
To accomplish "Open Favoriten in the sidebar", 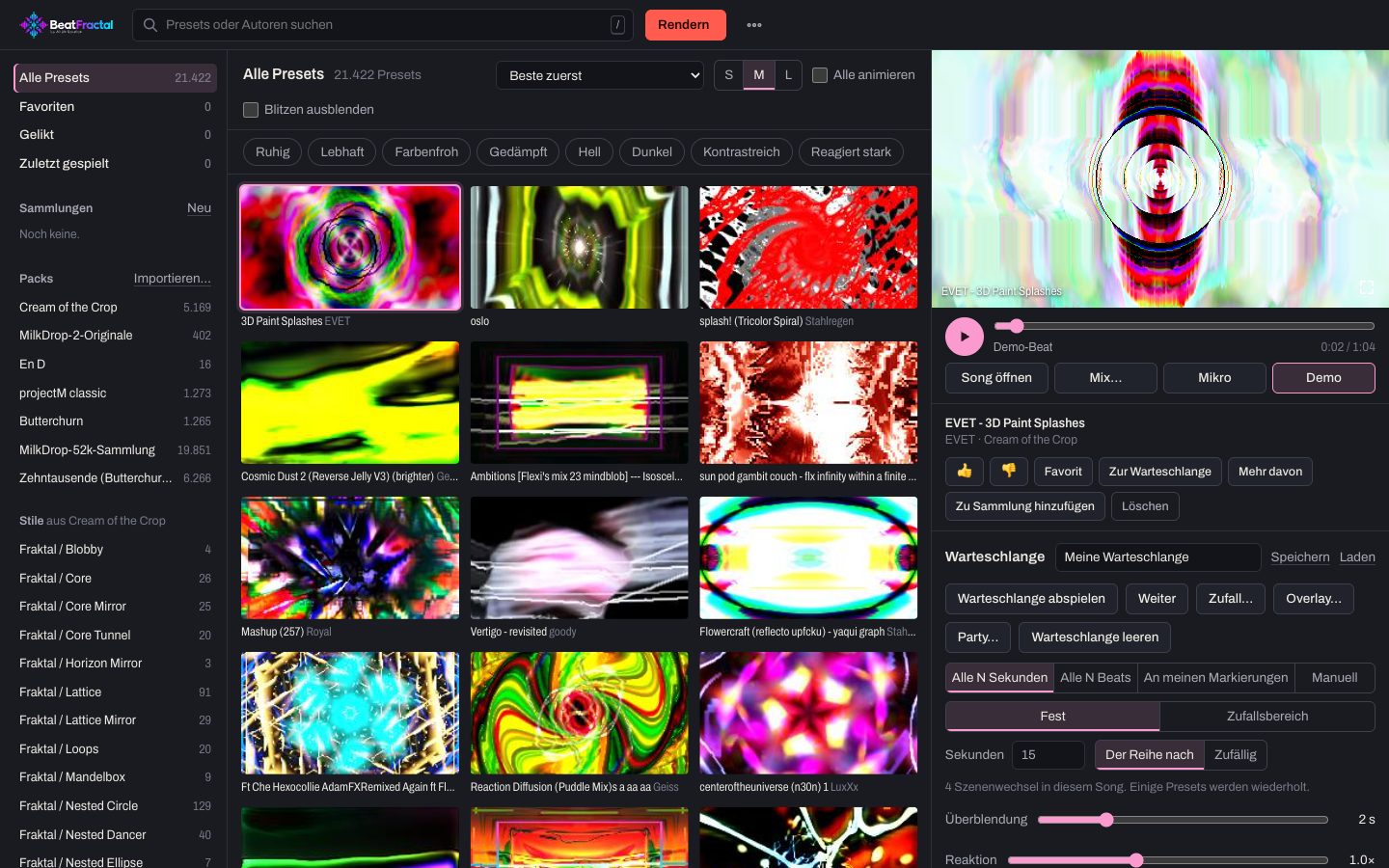I will point(115,107).
